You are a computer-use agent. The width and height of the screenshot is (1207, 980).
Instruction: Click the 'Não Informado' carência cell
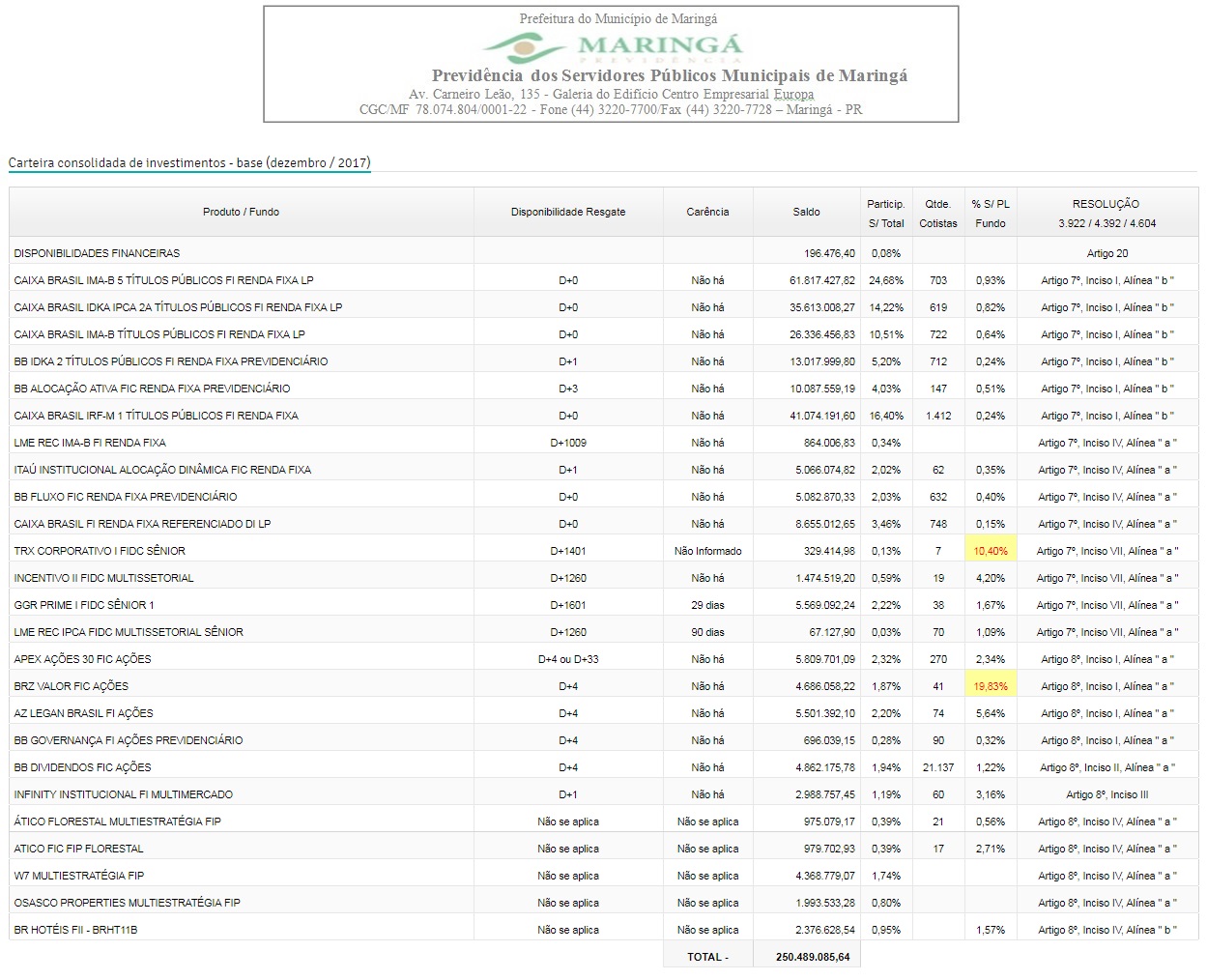click(x=707, y=551)
